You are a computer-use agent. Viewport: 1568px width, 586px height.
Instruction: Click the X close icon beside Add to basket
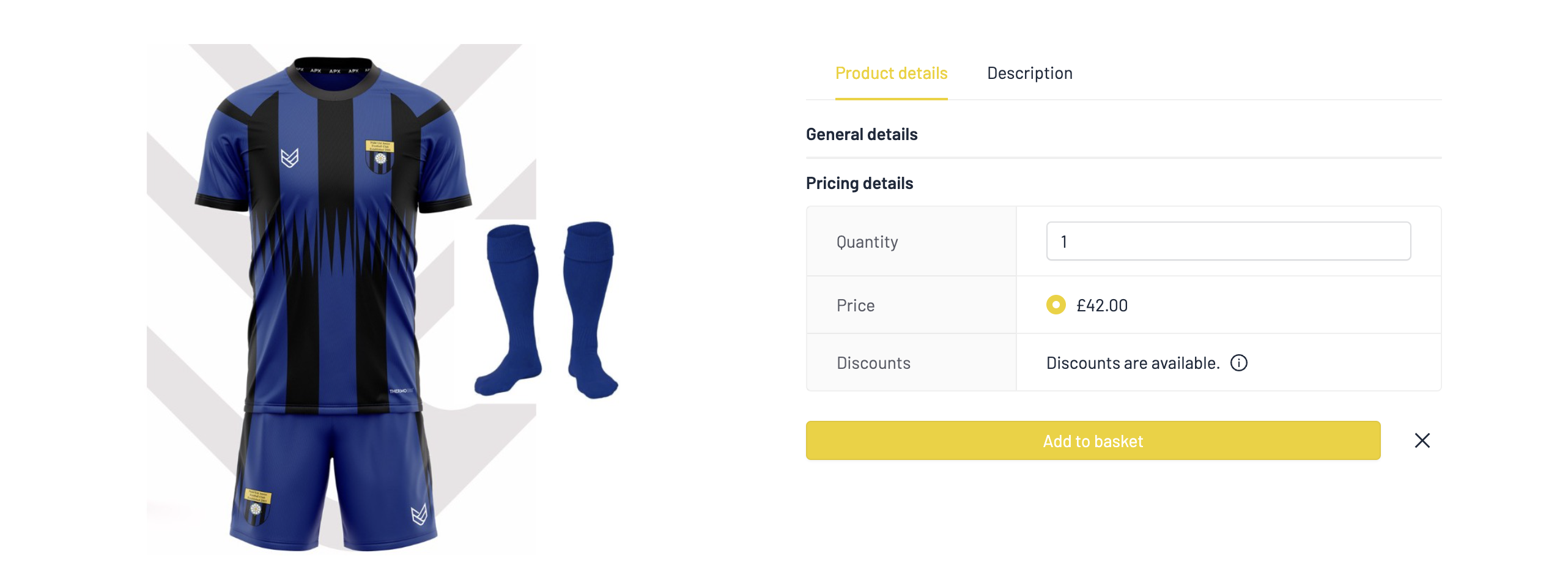1422,440
